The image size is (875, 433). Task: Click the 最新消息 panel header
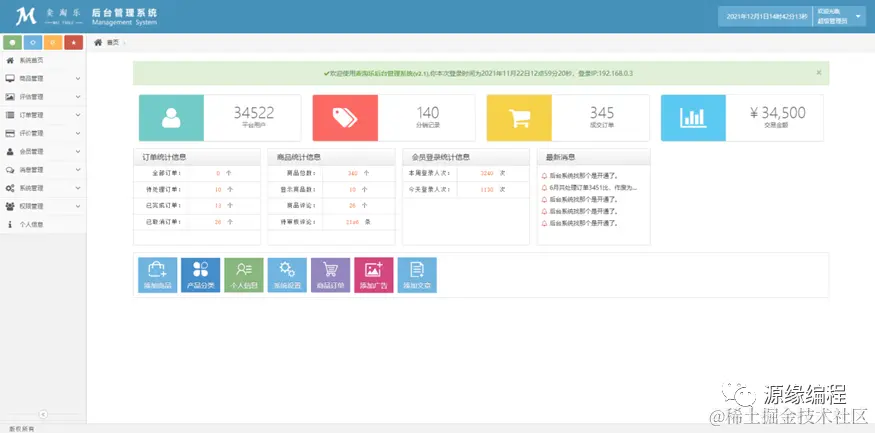(x=594, y=157)
